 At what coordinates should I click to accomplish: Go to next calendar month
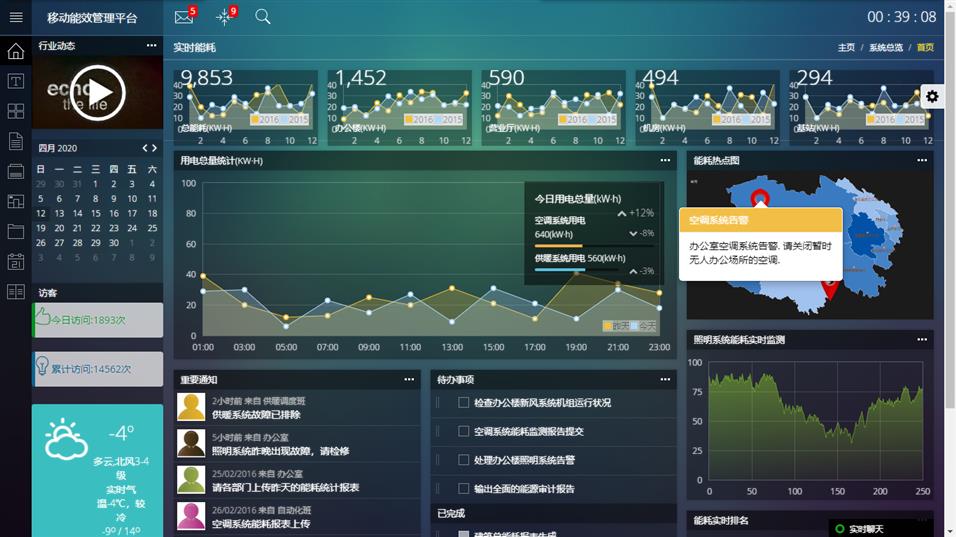click(154, 148)
